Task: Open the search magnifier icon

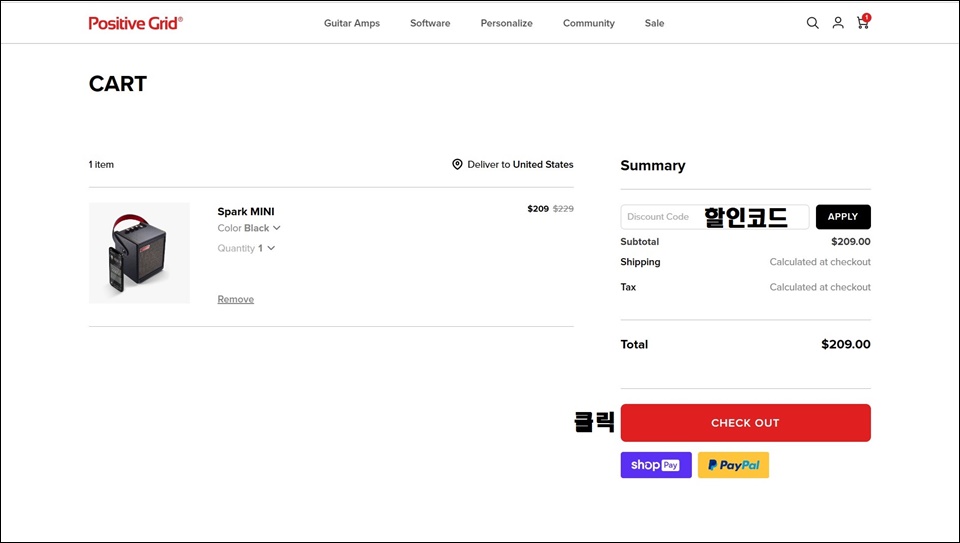Action: pyautogui.click(x=812, y=23)
